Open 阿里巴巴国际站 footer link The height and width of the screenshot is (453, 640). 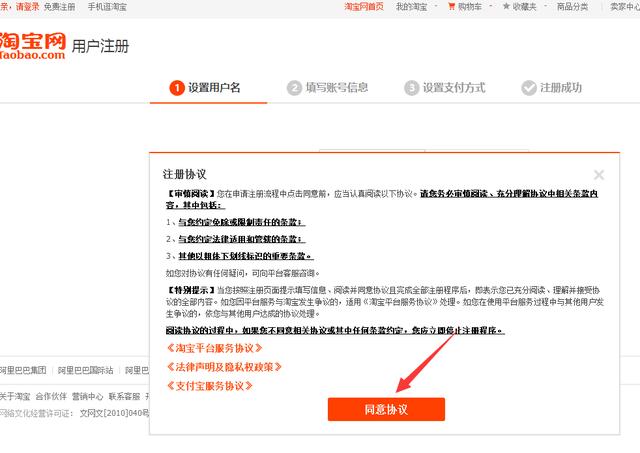coord(85,370)
